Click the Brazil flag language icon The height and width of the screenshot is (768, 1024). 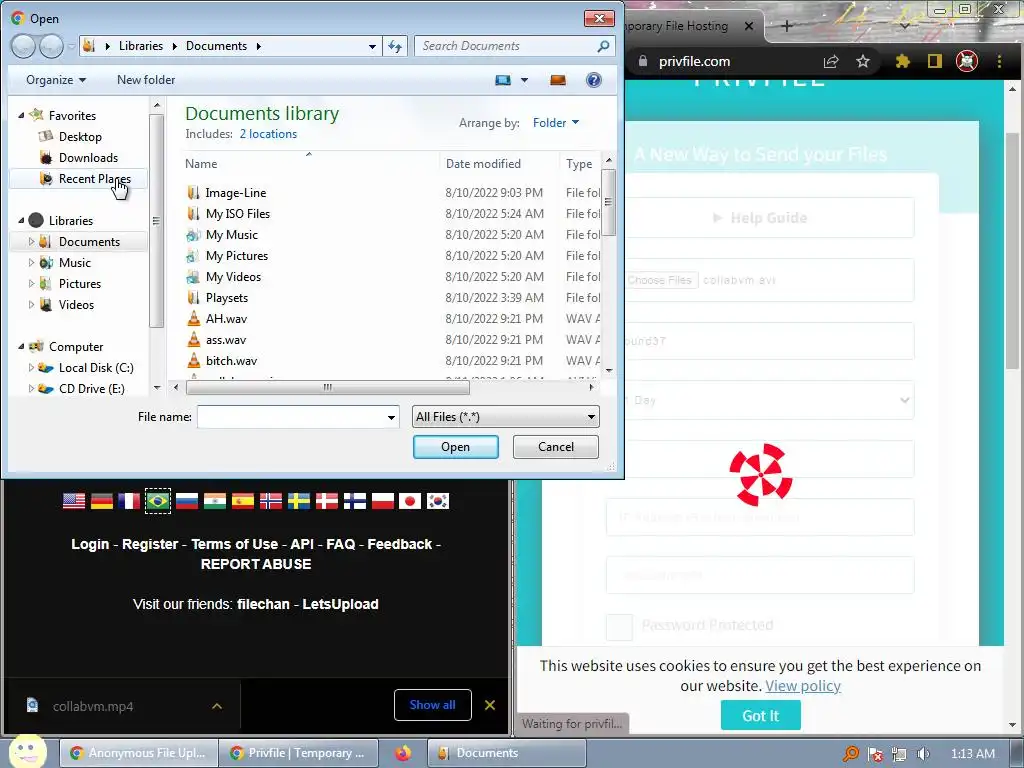158,501
